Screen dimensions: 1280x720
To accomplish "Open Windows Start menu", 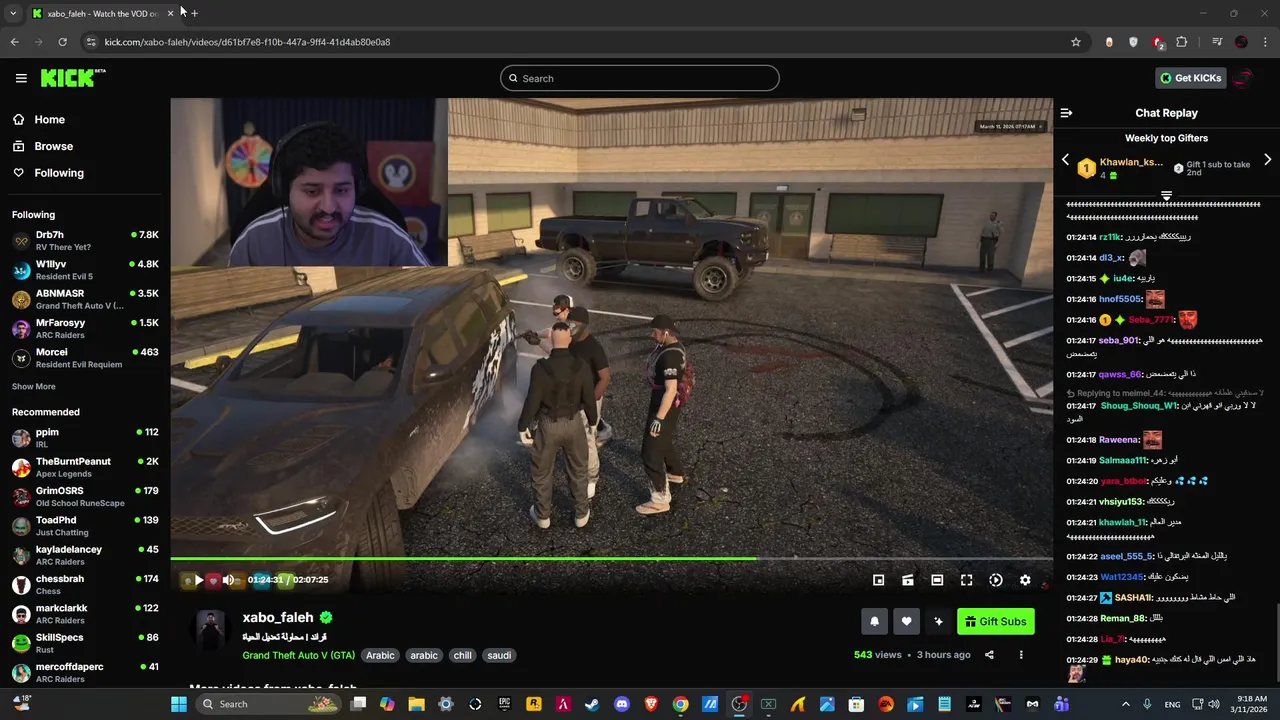I will tap(179, 704).
